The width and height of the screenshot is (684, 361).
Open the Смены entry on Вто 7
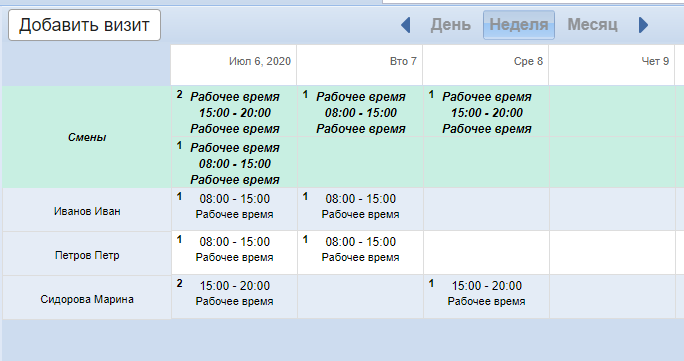click(360, 112)
